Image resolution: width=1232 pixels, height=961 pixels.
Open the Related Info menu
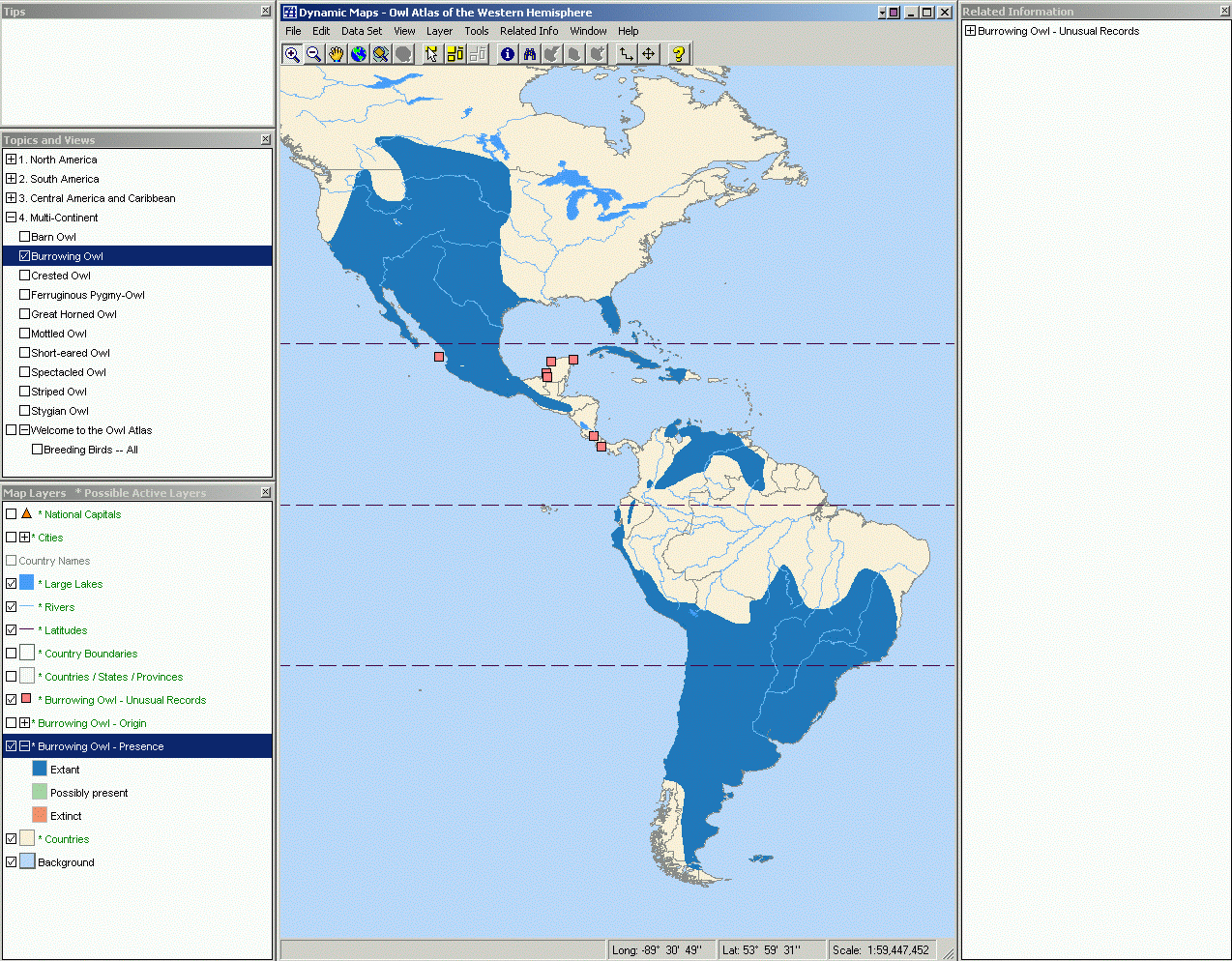coord(528,31)
